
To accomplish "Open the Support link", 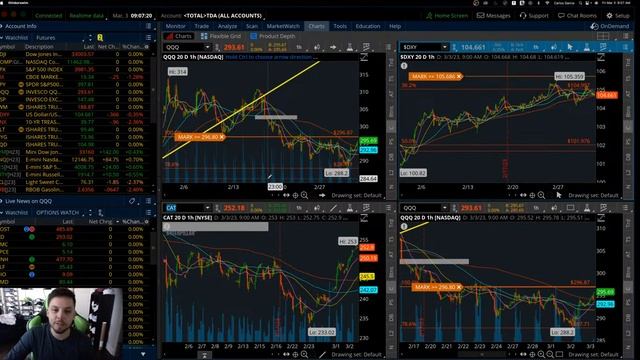I will [534, 16].
